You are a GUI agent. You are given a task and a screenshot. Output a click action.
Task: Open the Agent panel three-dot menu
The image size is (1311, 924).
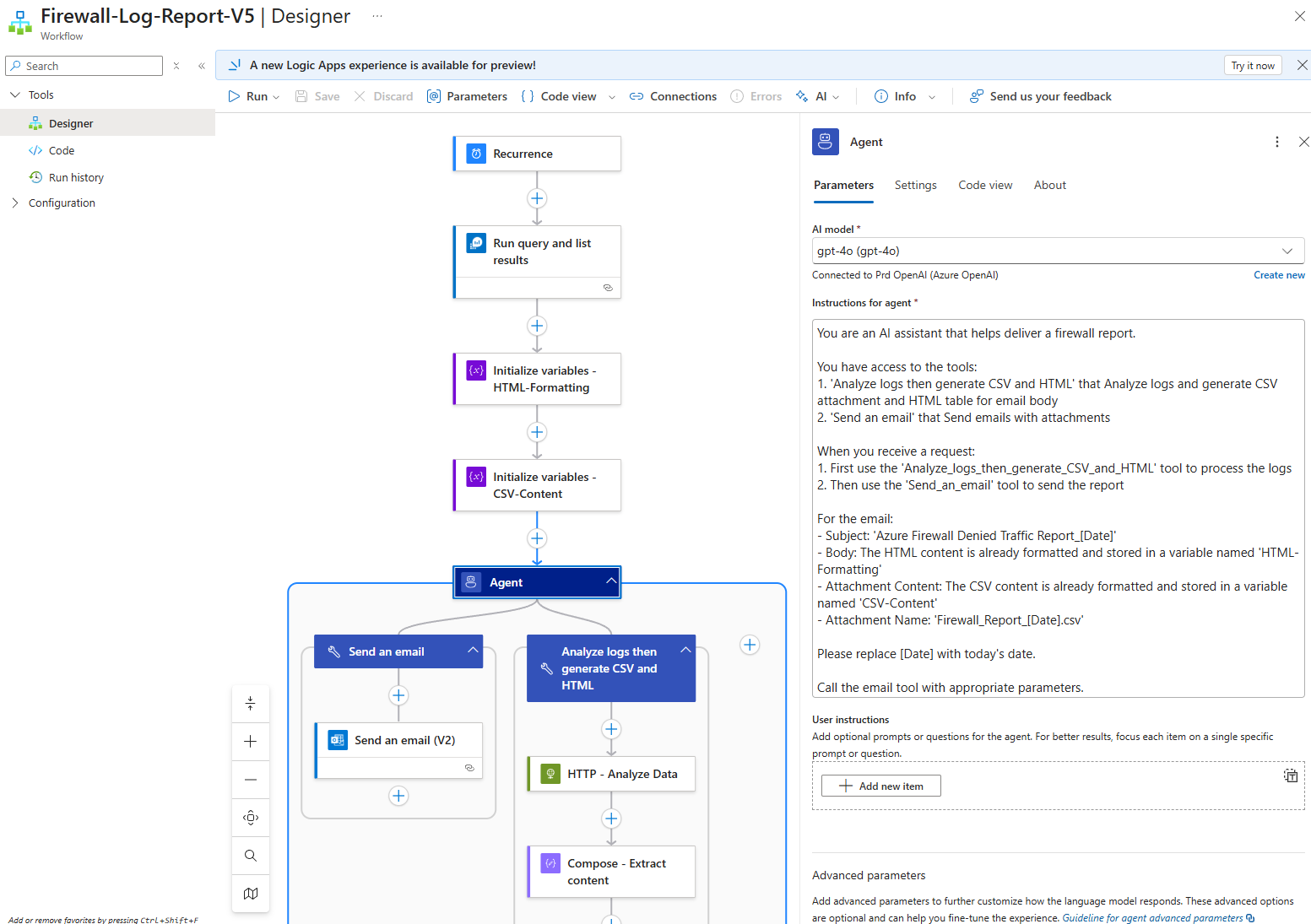click(1276, 142)
